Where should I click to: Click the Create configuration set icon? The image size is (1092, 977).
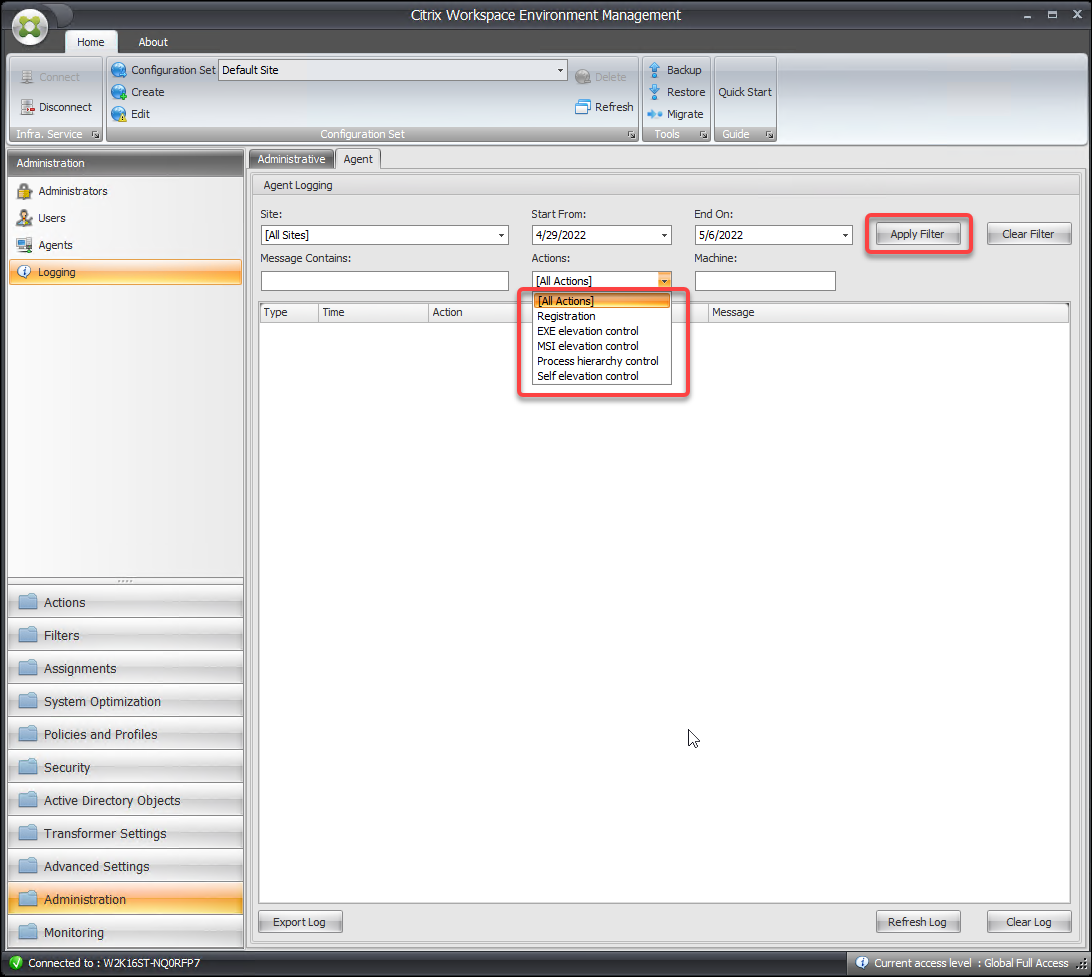pos(119,92)
